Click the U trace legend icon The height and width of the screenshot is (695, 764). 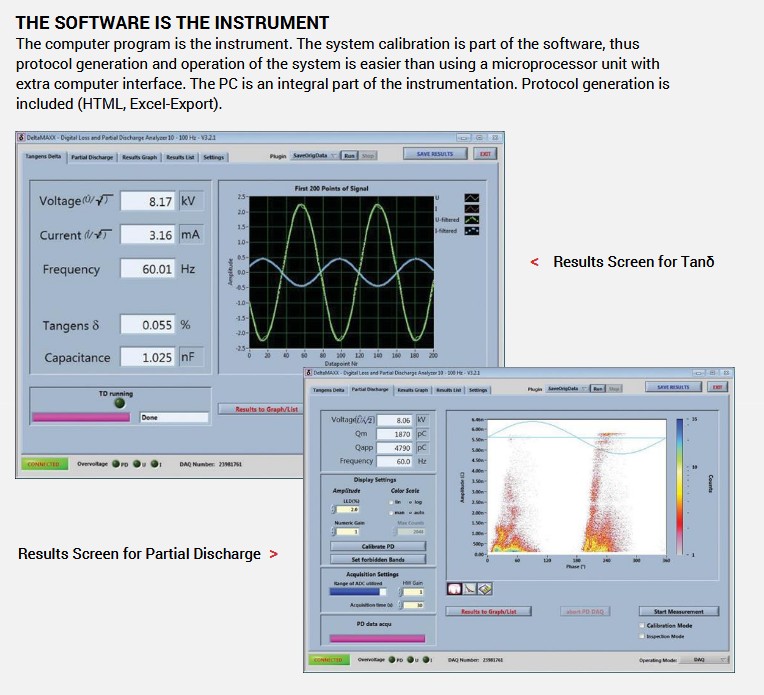click(x=473, y=197)
